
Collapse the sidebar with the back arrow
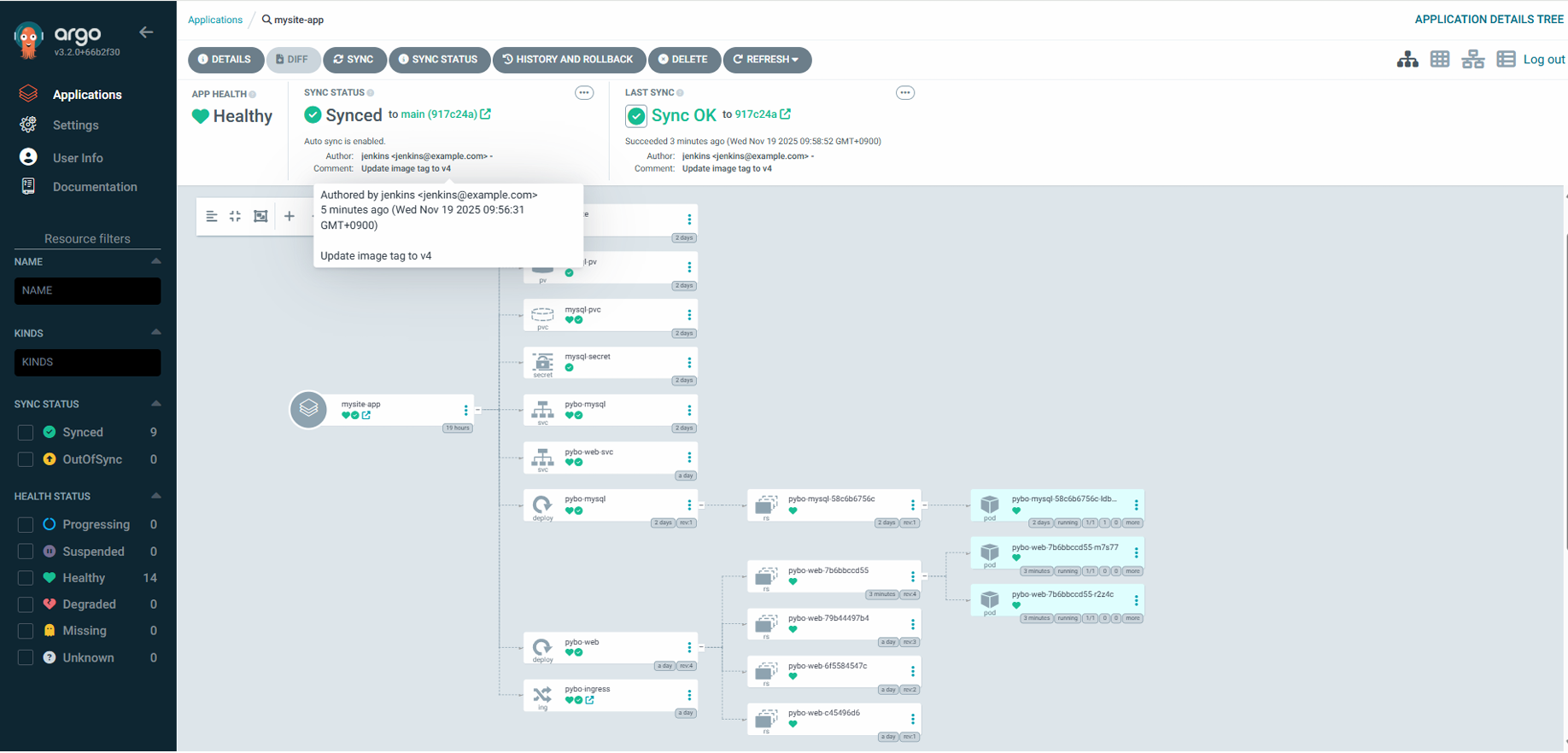coord(146,32)
